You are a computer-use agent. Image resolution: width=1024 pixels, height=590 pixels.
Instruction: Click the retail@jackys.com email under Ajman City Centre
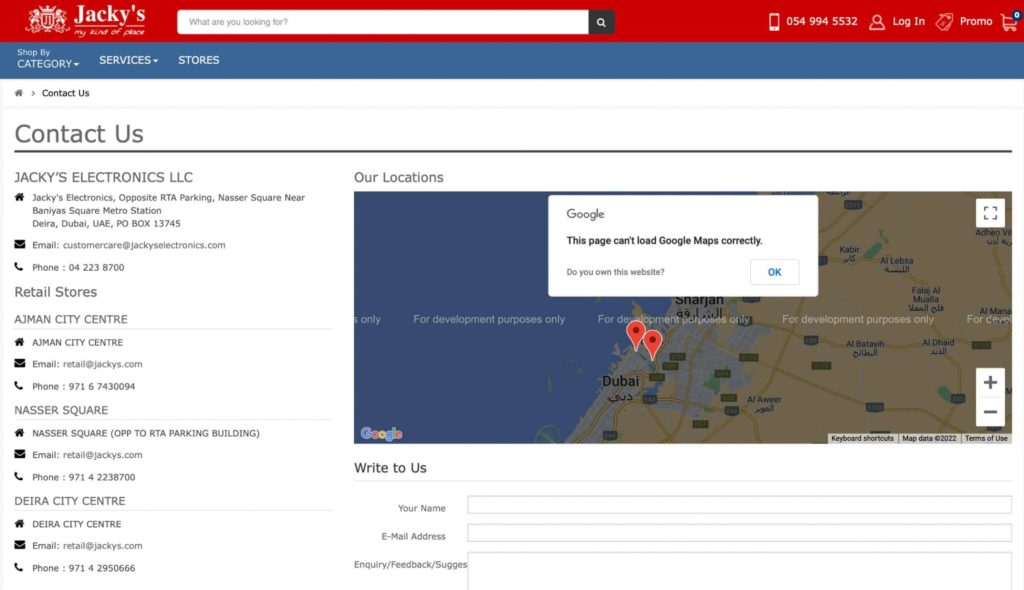point(103,364)
